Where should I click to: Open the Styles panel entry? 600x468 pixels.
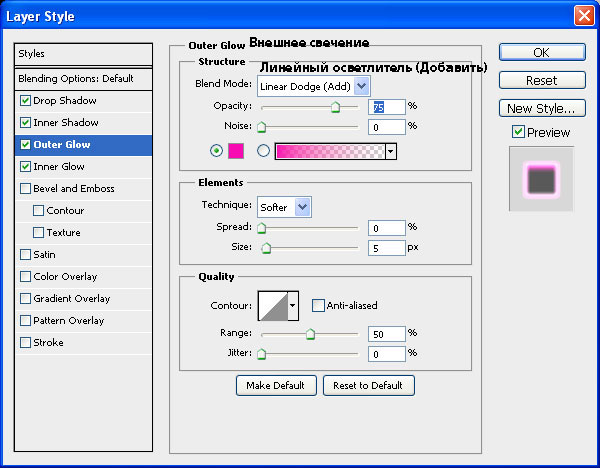(x=83, y=54)
